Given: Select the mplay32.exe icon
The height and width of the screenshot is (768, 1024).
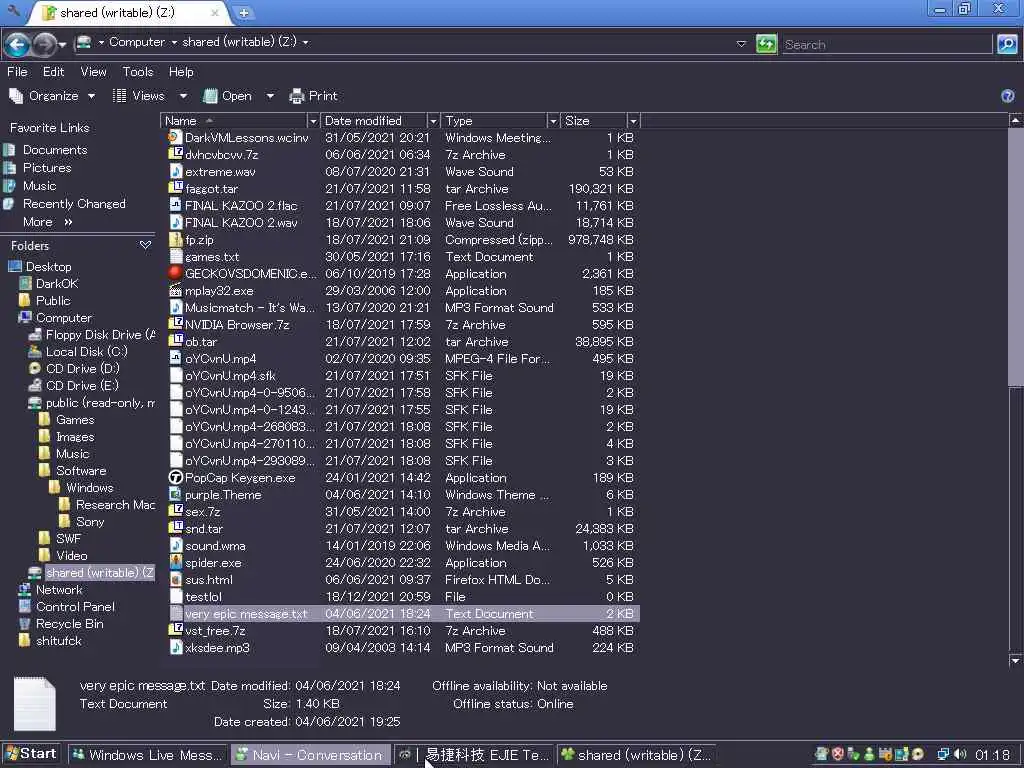Looking at the screenshot, I should coord(175,290).
